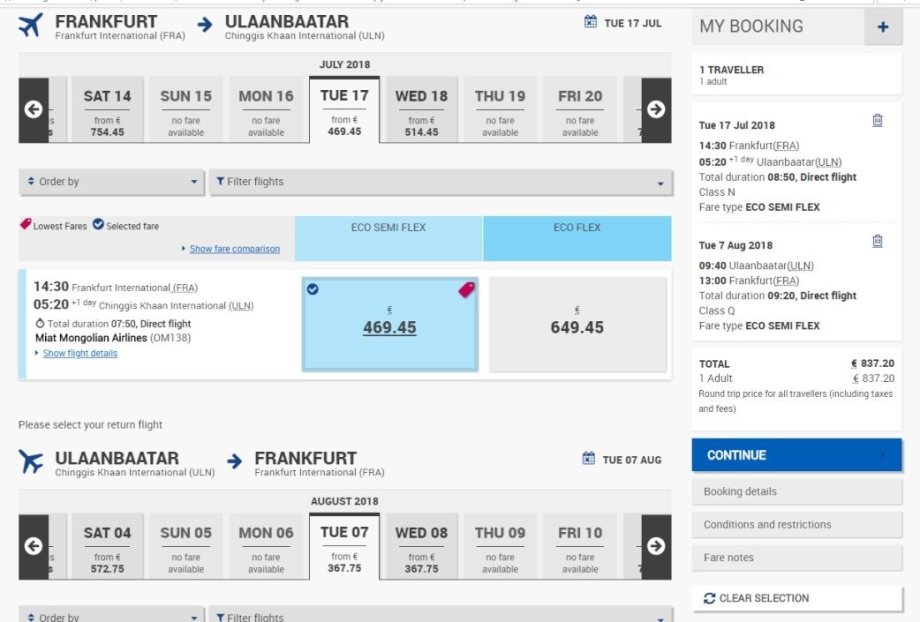Switch return date to WED 08

421,546
